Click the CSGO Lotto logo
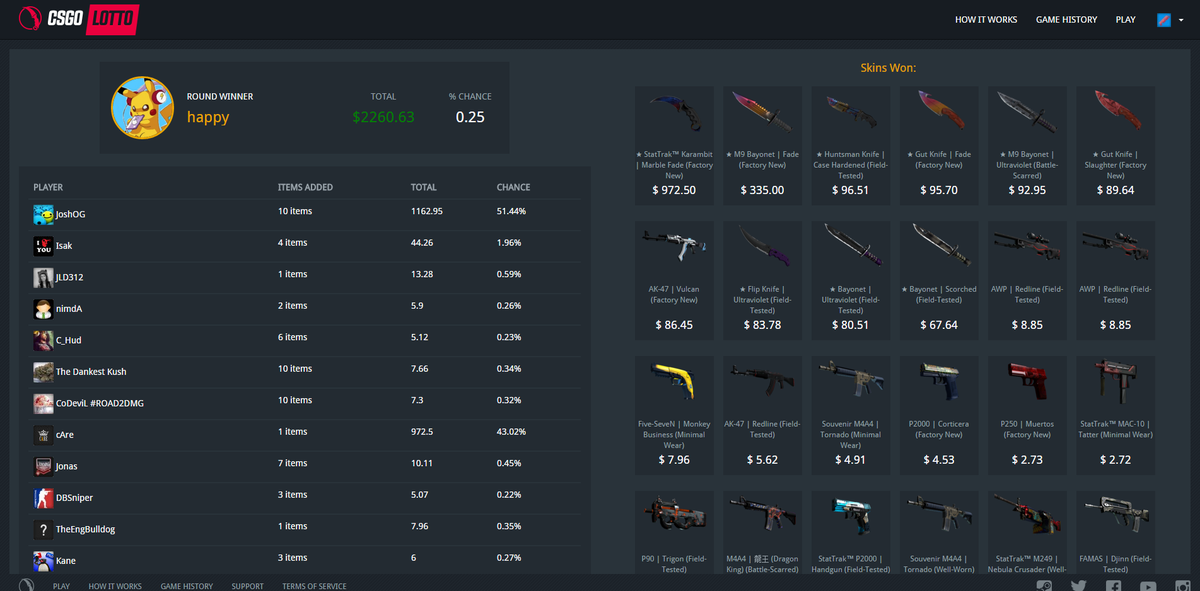Screen dimensions: 1200x591 79,18
